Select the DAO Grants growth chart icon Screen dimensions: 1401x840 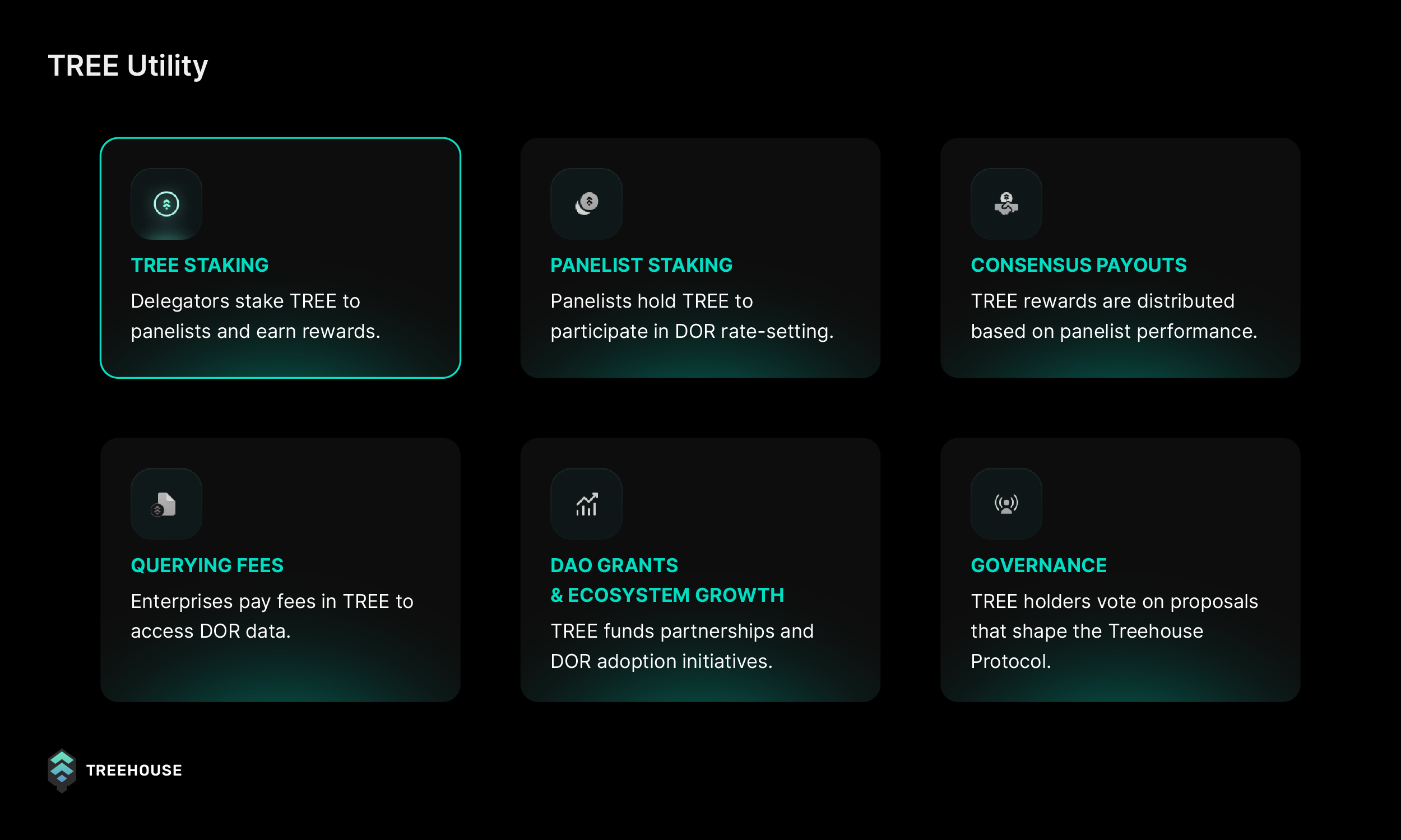click(586, 504)
